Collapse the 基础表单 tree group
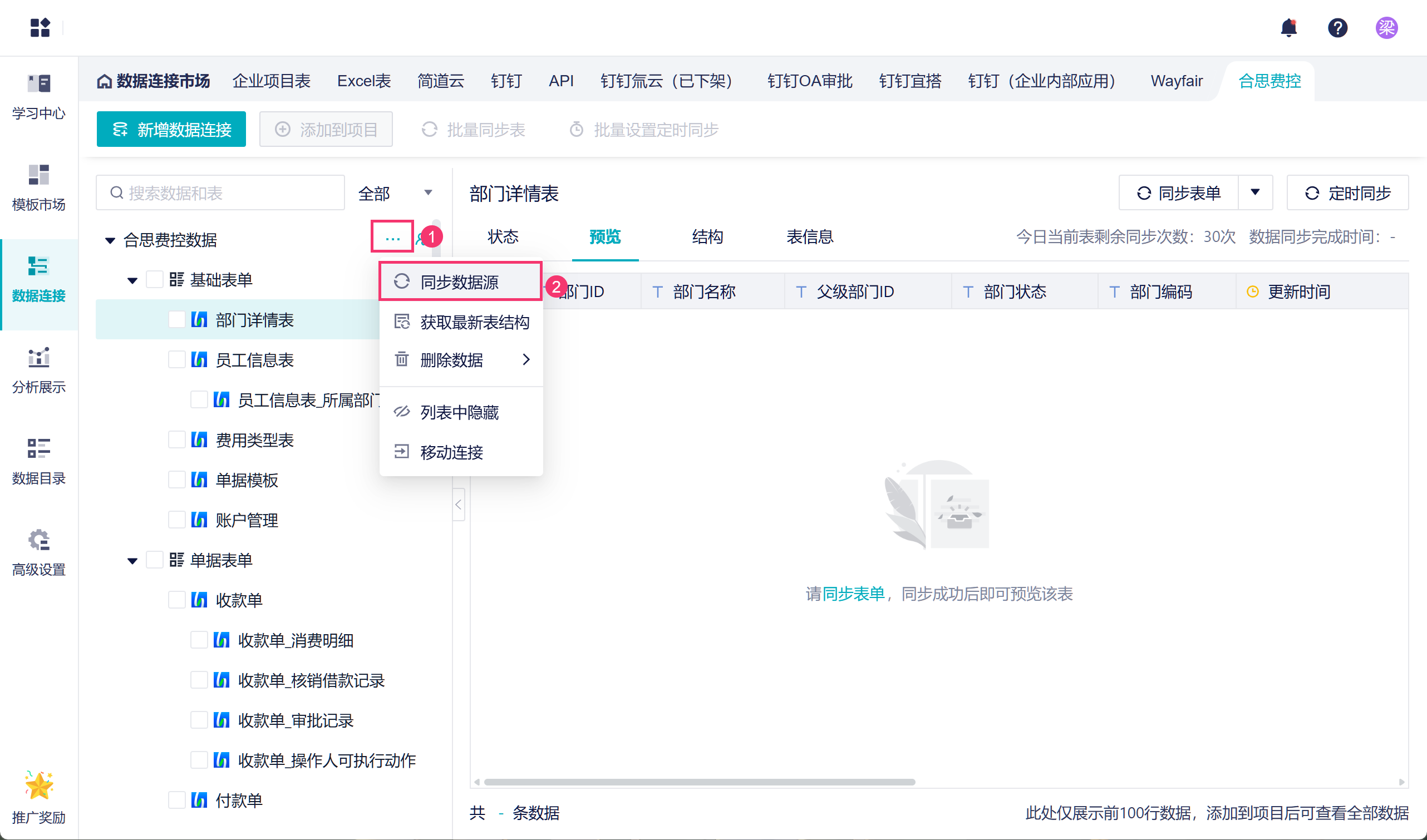Screen dimensions: 1427x840 click(132, 280)
